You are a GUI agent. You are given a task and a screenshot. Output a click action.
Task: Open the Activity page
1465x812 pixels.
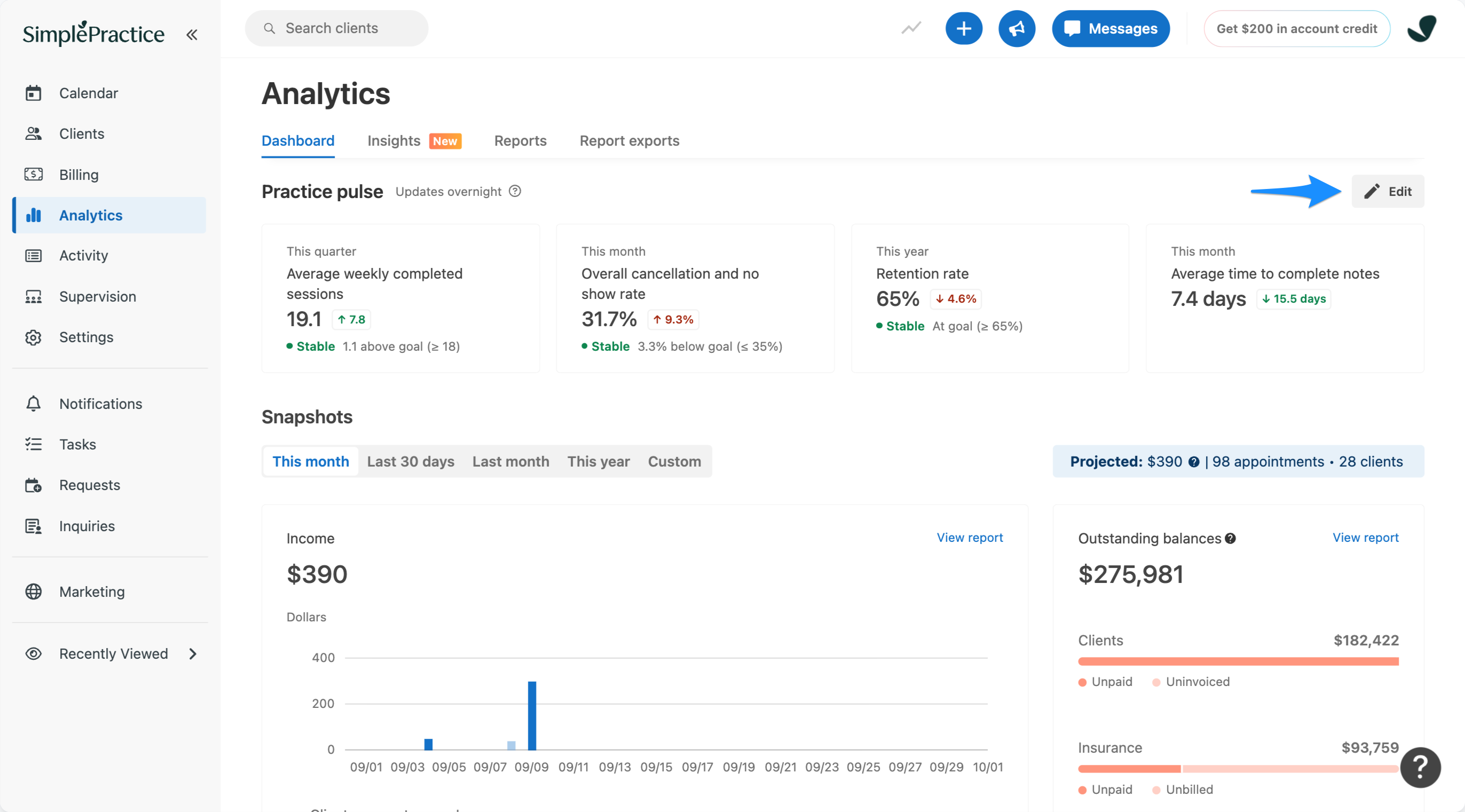pyautogui.click(x=109, y=256)
